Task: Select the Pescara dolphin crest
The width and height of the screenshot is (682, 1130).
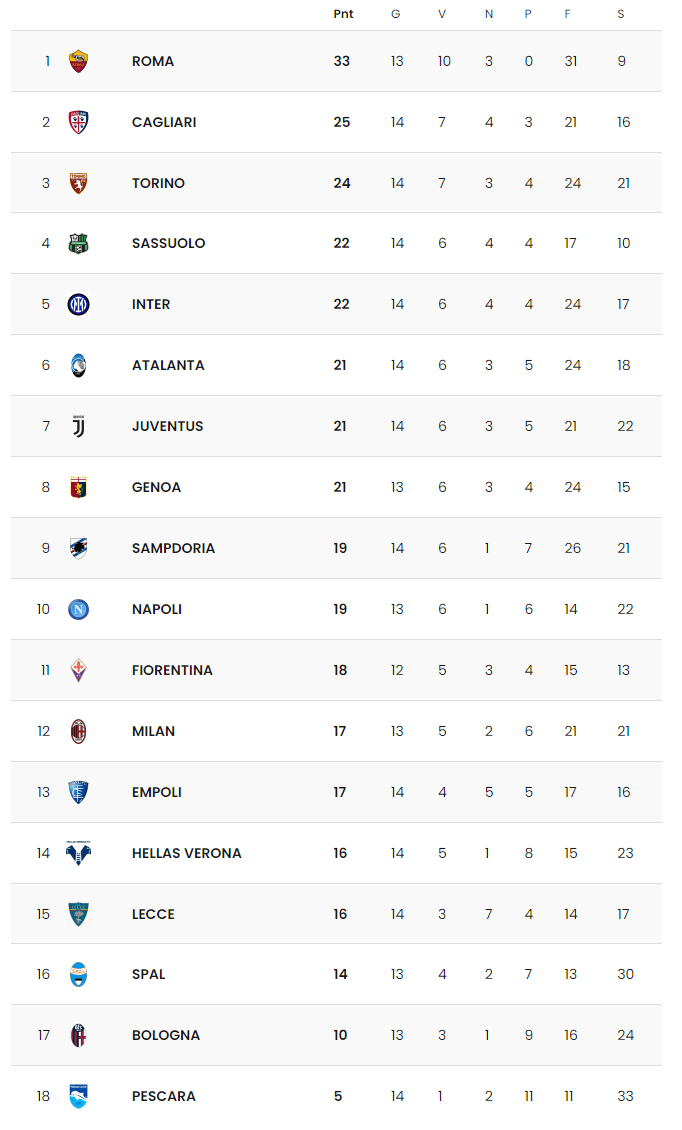Action: click(79, 1096)
